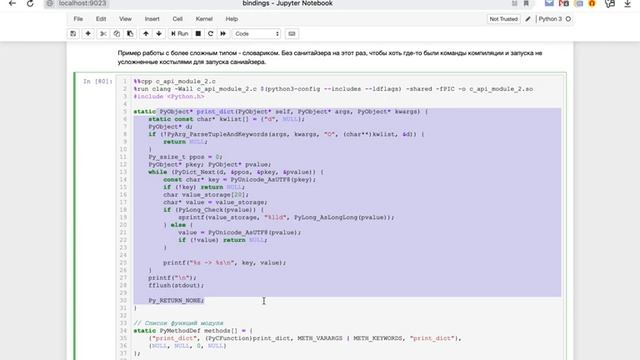Viewport: 640px width, 360px height.
Task: Click the bookmark icon in the address bar
Action: (526, 4)
